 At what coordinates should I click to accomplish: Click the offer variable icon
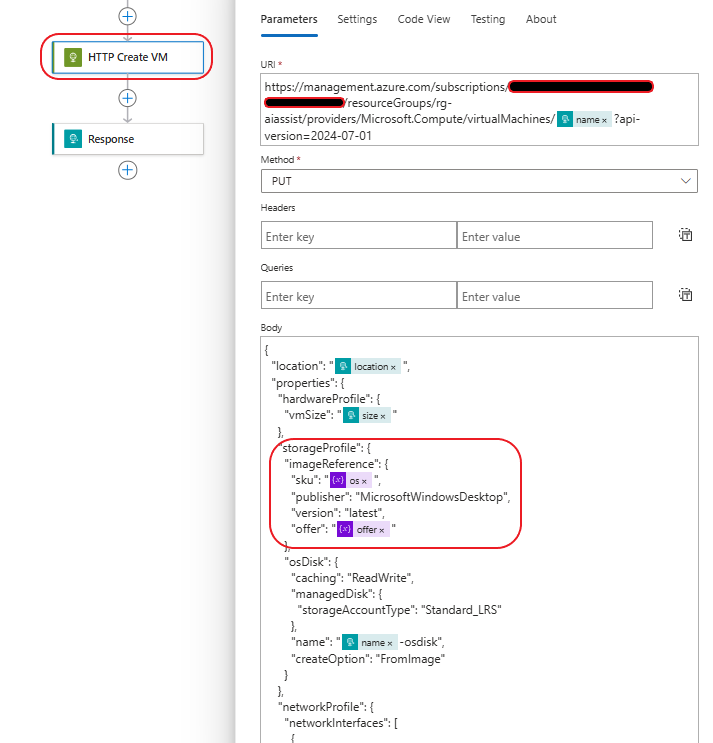click(345, 529)
